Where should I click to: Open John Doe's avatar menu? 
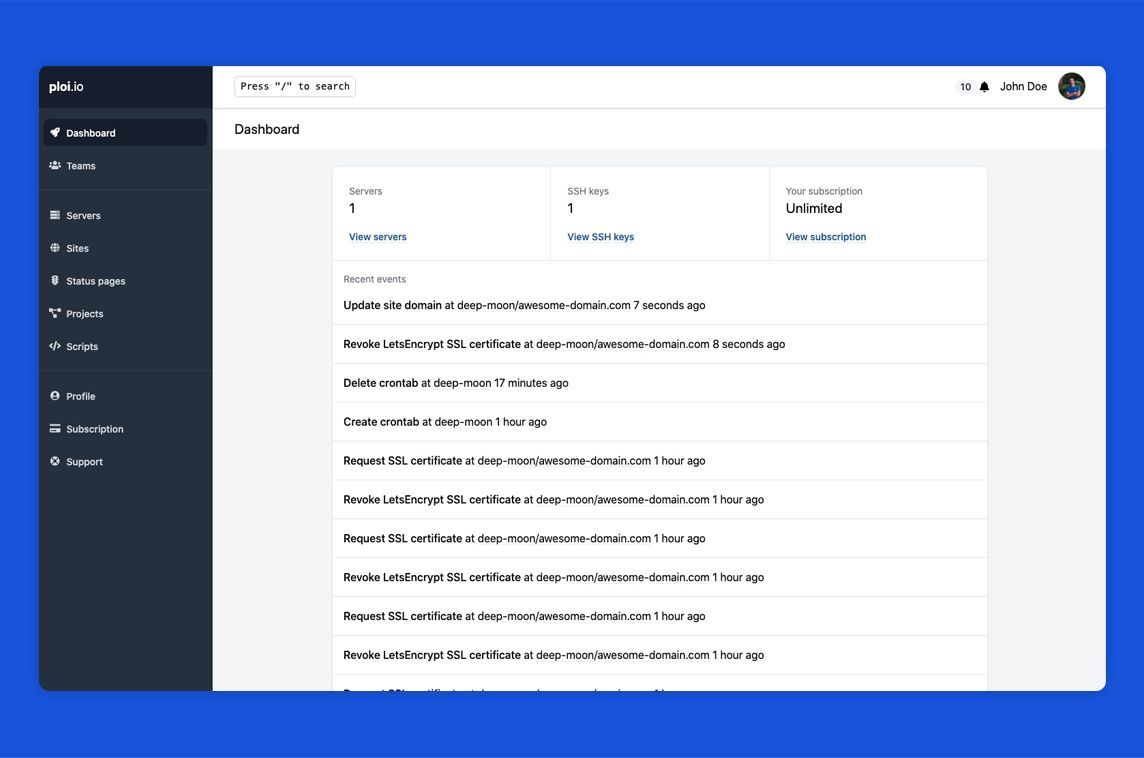[x=1071, y=88]
